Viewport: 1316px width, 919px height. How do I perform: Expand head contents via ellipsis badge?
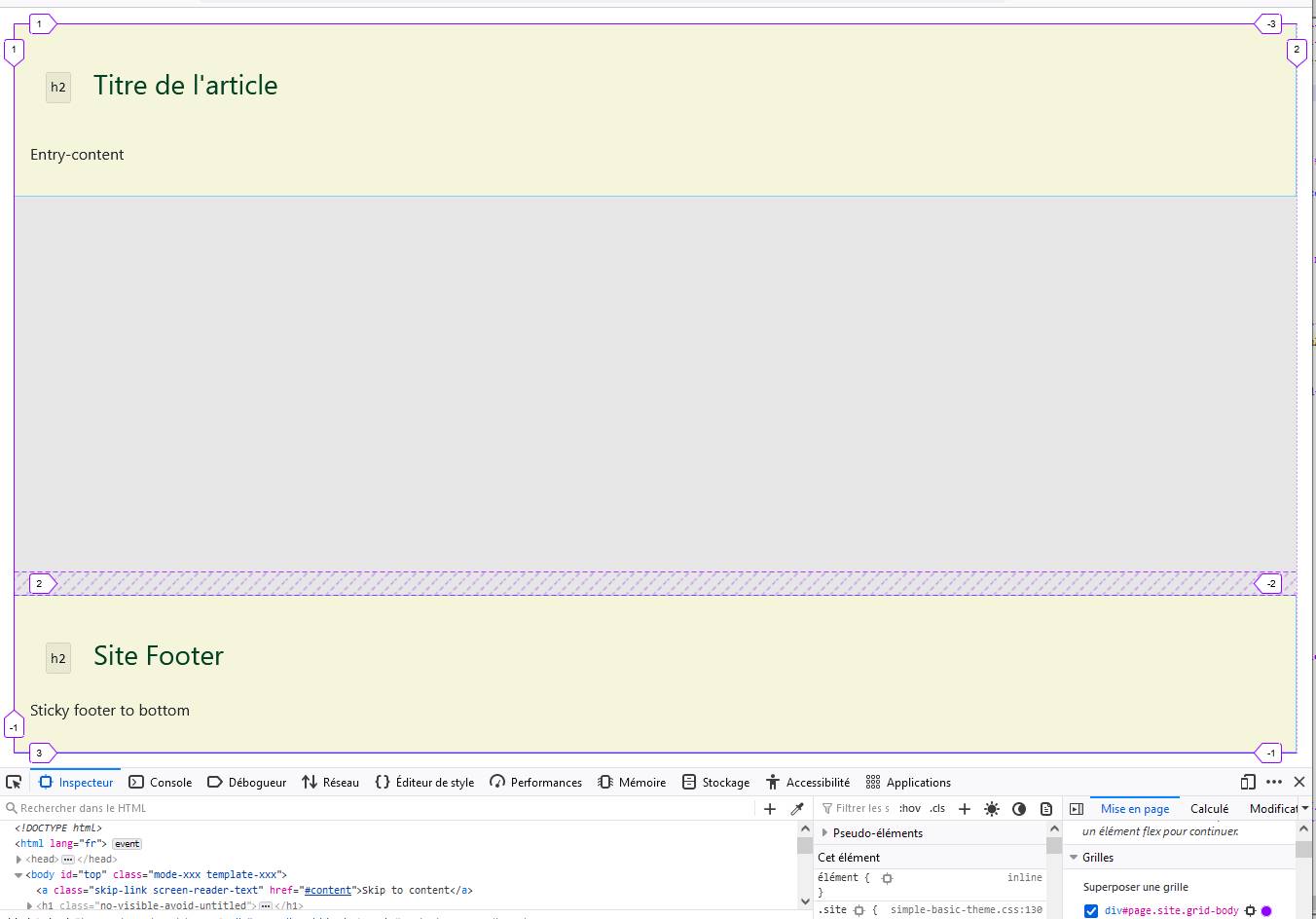point(68,860)
